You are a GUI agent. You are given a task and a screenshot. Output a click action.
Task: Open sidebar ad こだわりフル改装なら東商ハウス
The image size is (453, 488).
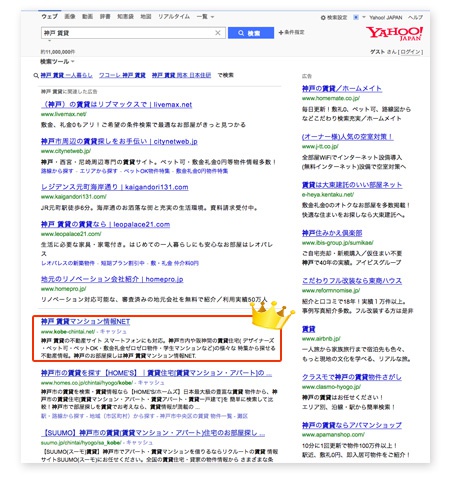pyautogui.click(x=352, y=281)
